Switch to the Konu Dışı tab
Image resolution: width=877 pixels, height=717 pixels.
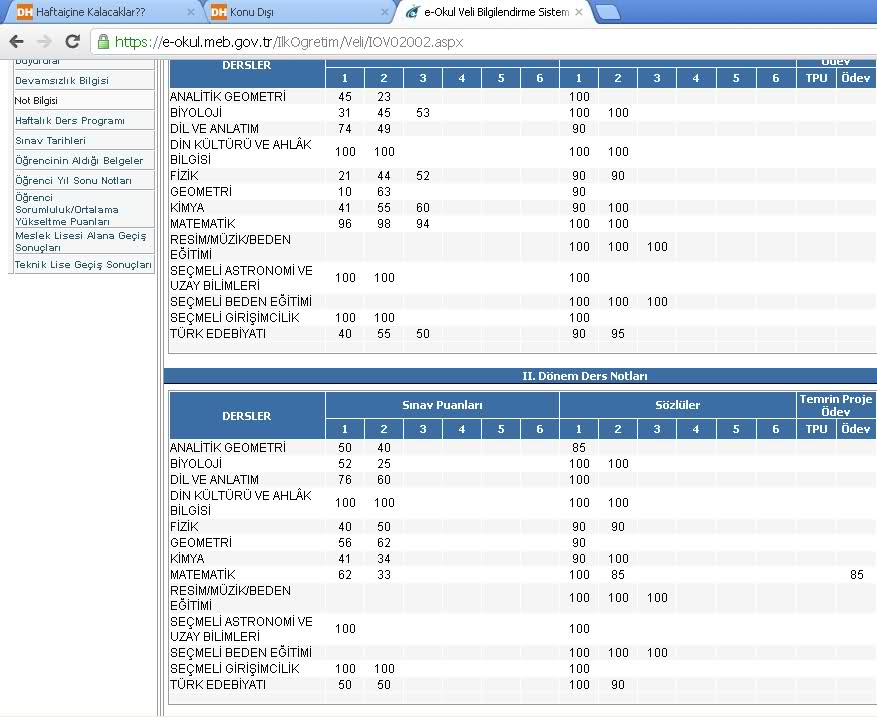[290, 13]
